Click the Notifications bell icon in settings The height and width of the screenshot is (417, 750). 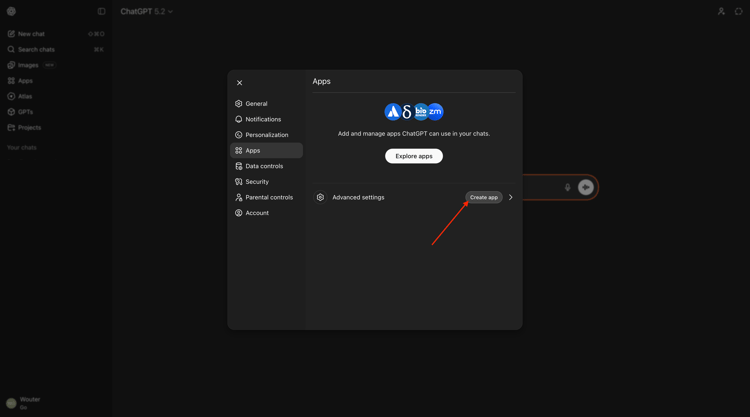[x=239, y=119]
